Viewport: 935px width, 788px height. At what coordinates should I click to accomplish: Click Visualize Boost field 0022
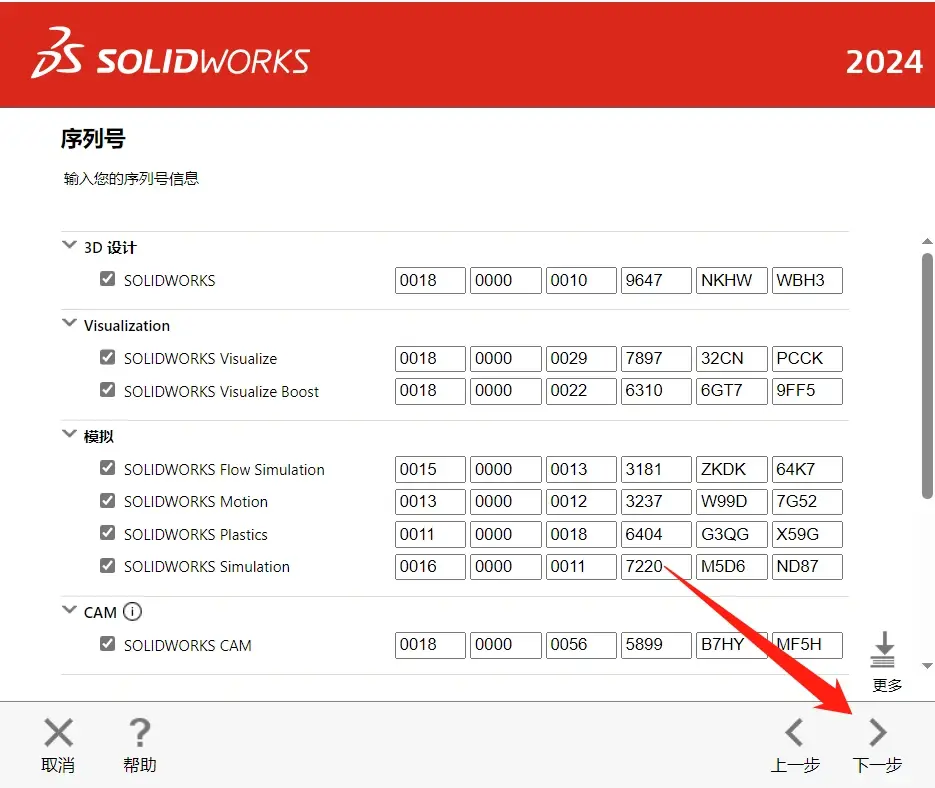coord(581,391)
